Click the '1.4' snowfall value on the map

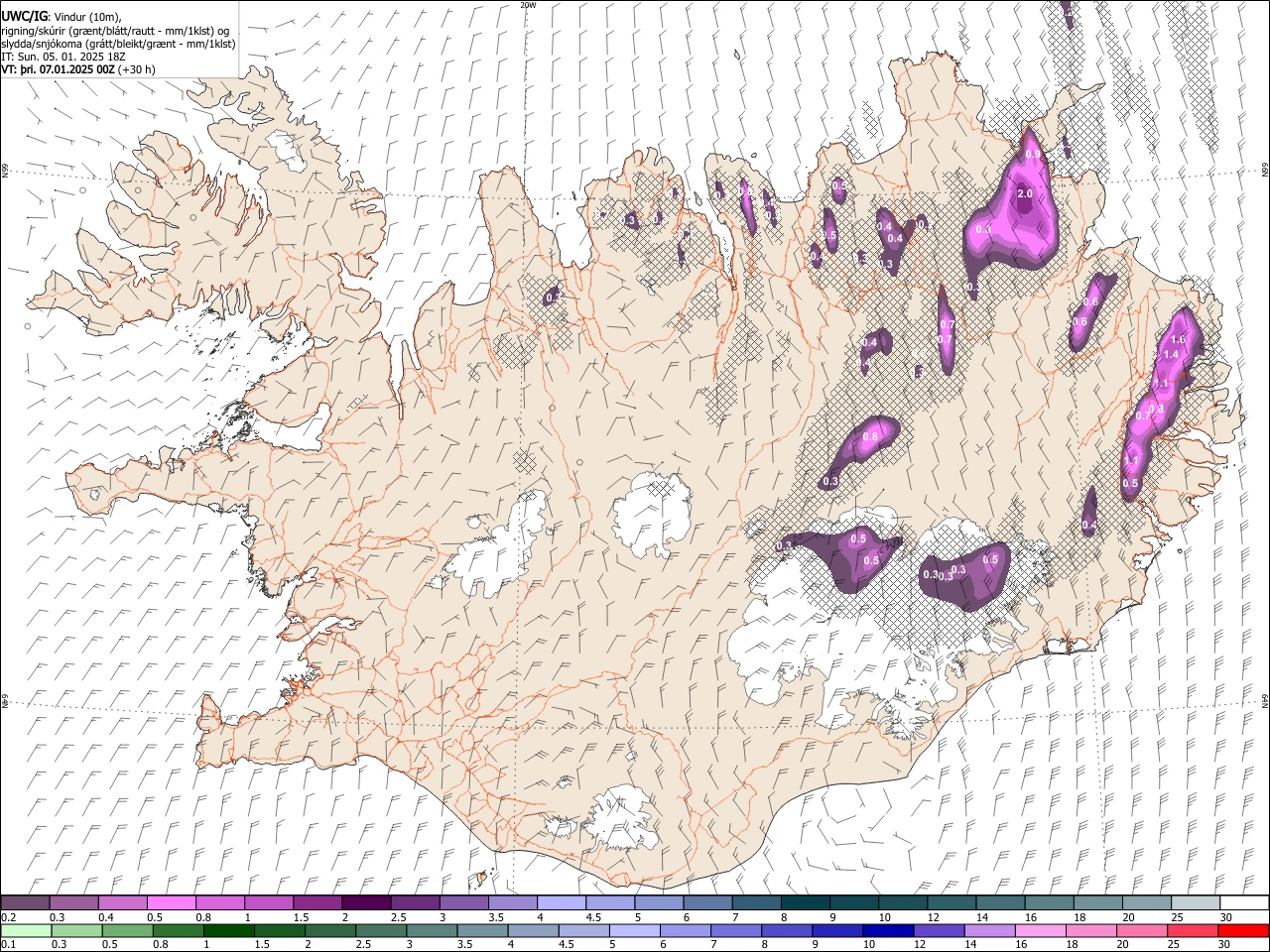coord(1171,354)
